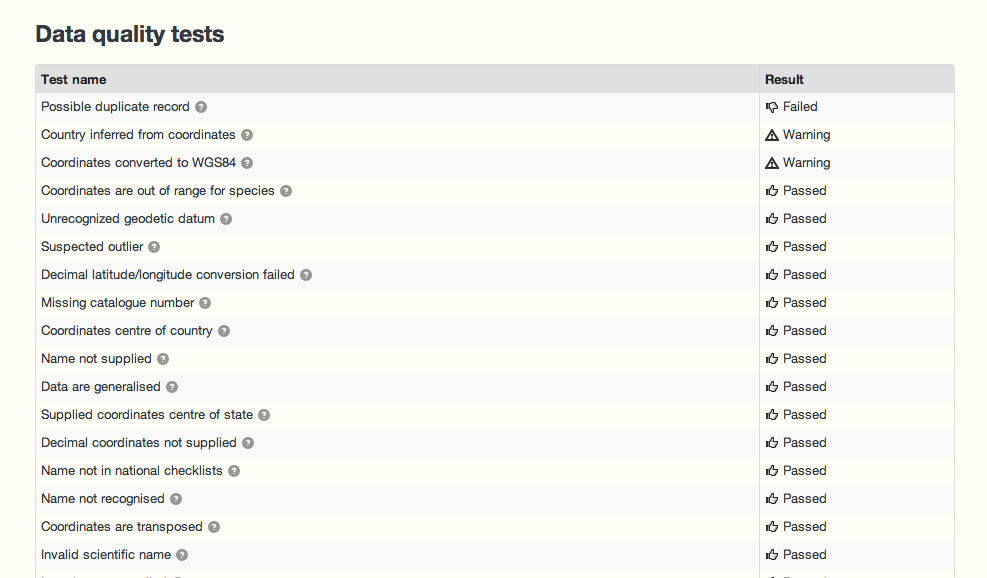Open help for Supplied coordinates centre of state

(x=263, y=414)
